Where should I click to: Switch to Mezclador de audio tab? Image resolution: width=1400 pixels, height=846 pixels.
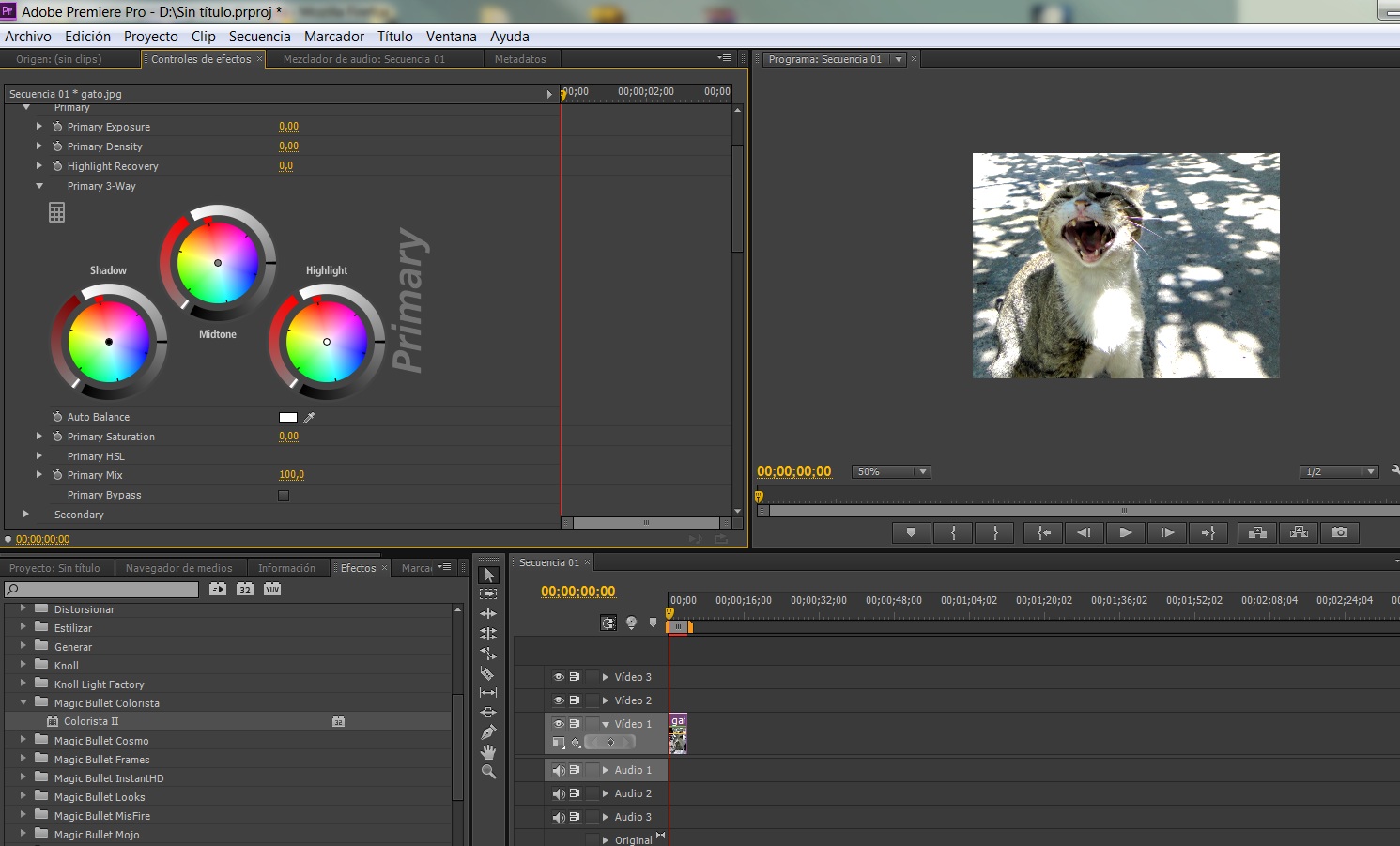[x=364, y=59]
